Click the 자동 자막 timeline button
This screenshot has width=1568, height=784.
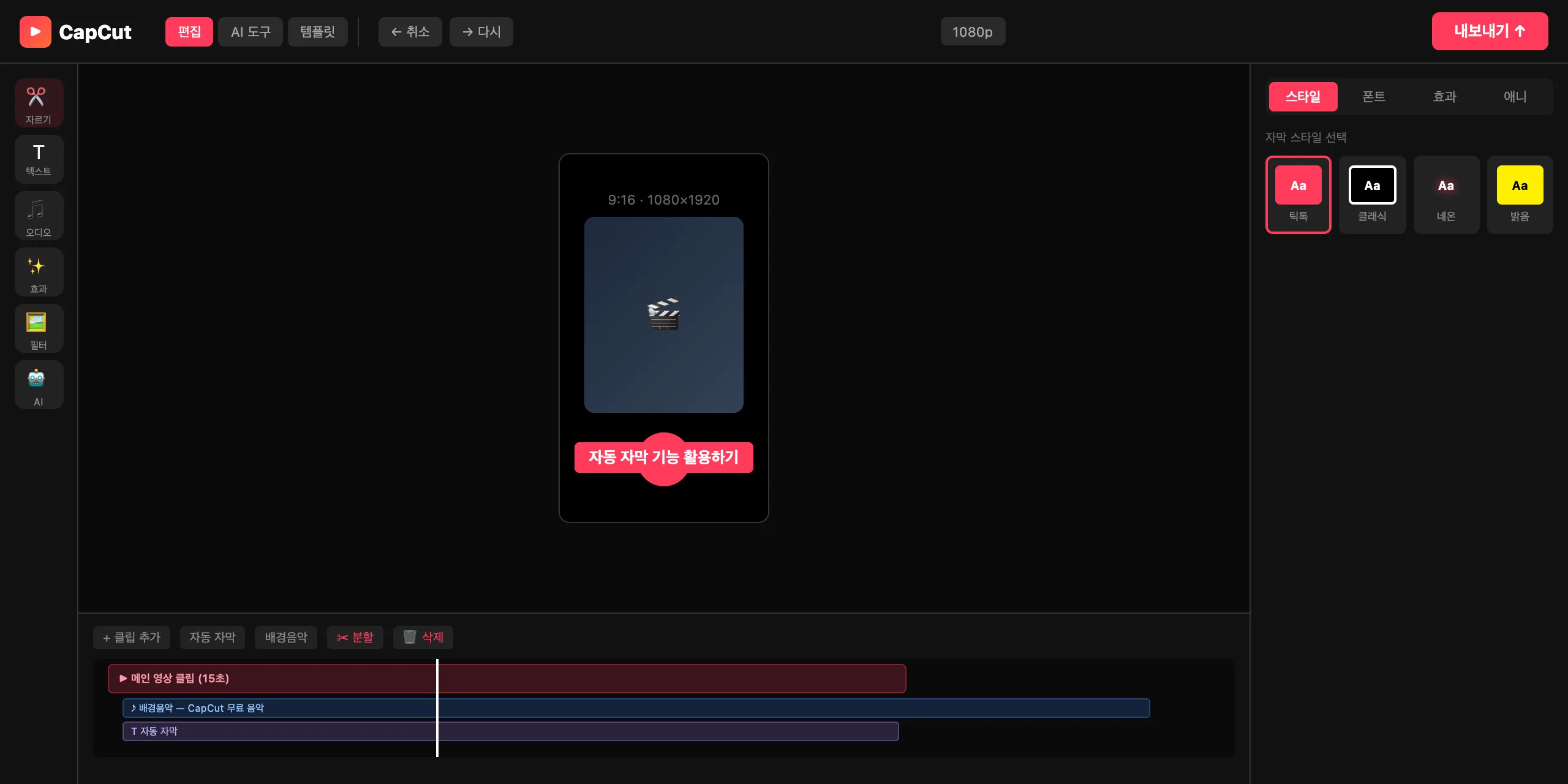[x=213, y=638]
